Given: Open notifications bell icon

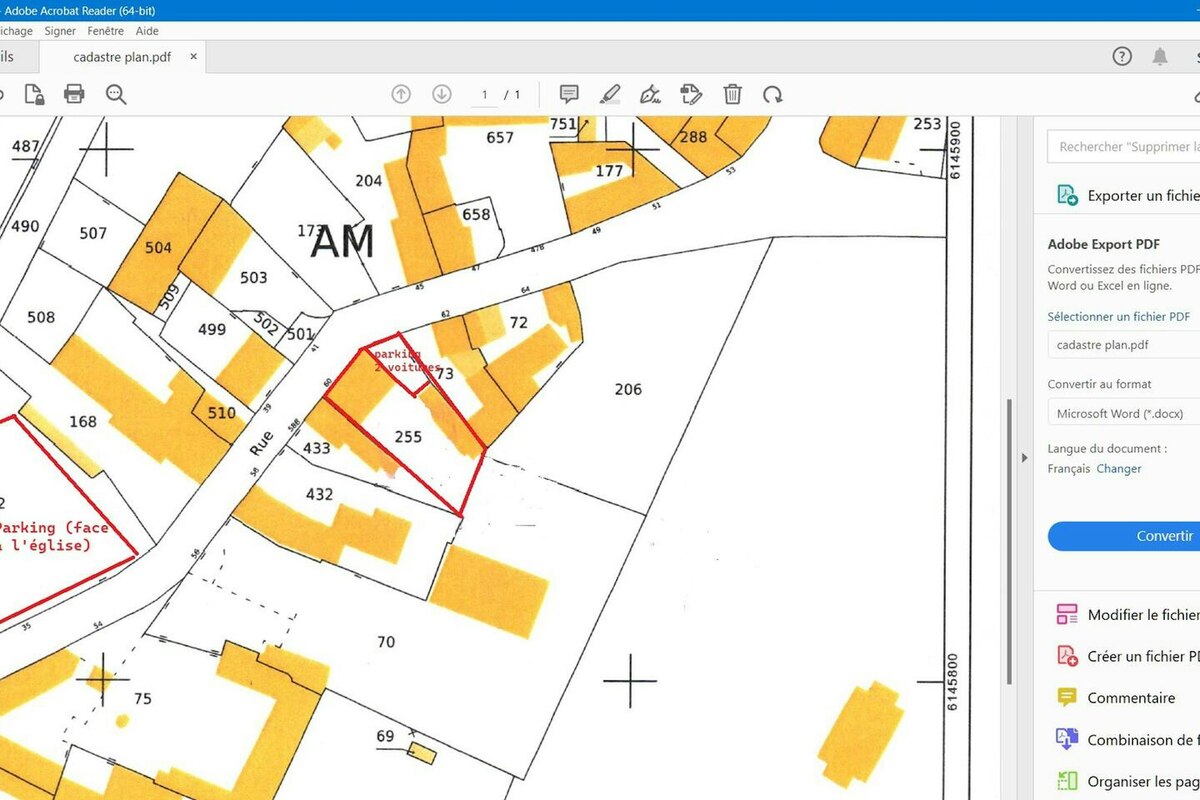Looking at the screenshot, I should [1160, 57].
